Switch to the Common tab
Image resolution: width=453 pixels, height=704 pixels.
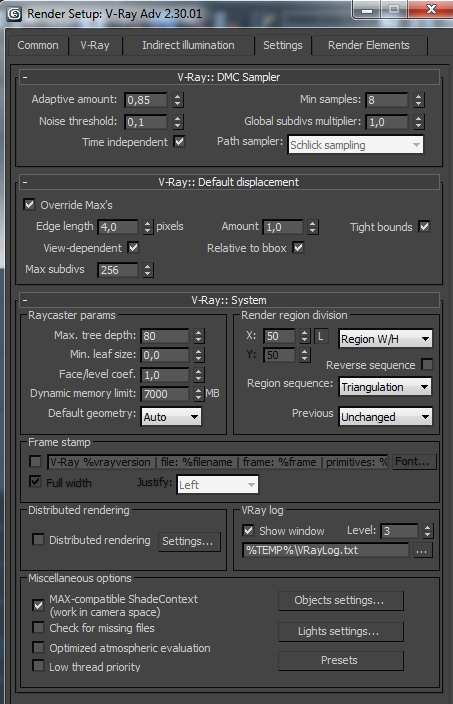(x=38, y=45)
